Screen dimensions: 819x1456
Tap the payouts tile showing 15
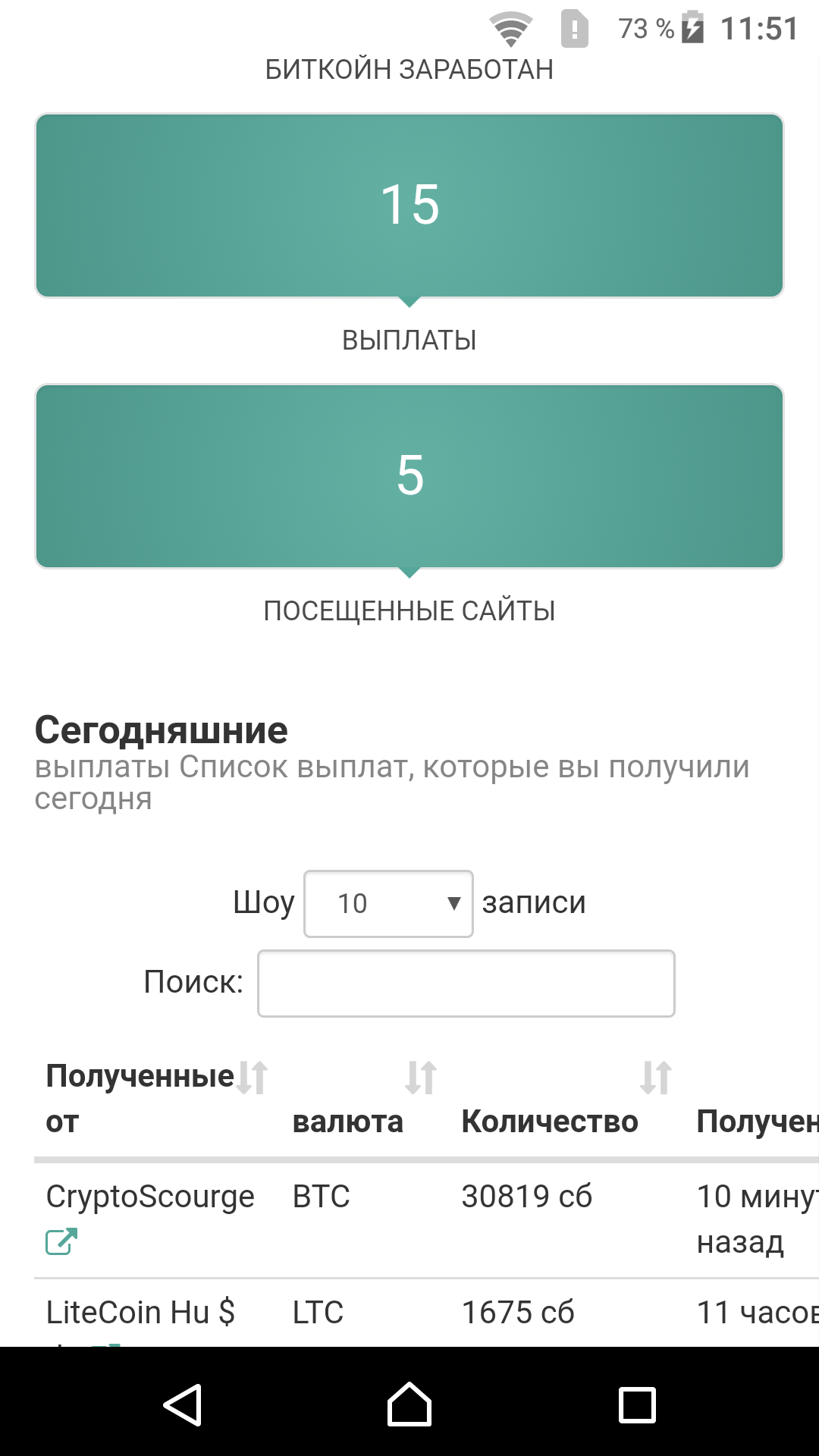pyautogui.click(x=409, y=206)
